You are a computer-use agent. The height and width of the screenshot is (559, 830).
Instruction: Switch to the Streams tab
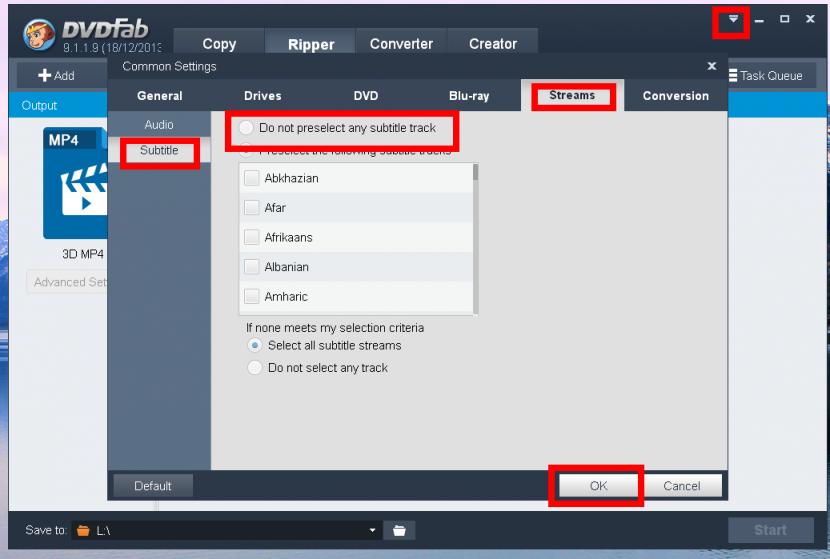571,96
